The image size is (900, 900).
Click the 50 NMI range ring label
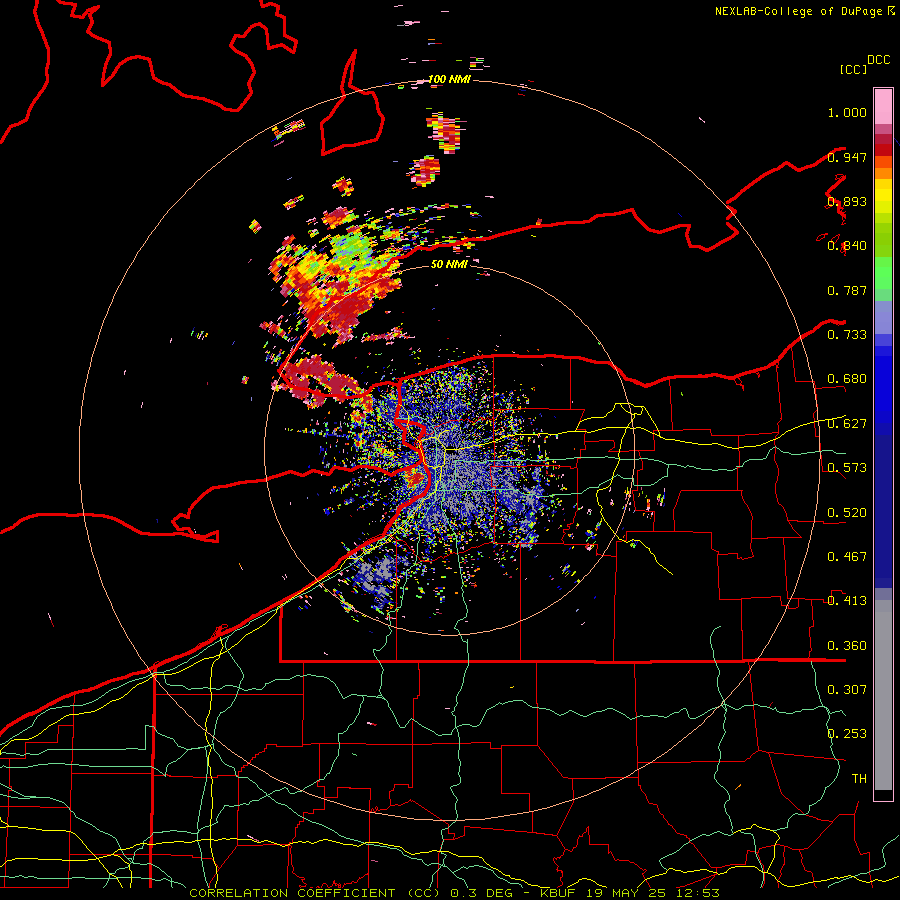[x=449, y=264]
